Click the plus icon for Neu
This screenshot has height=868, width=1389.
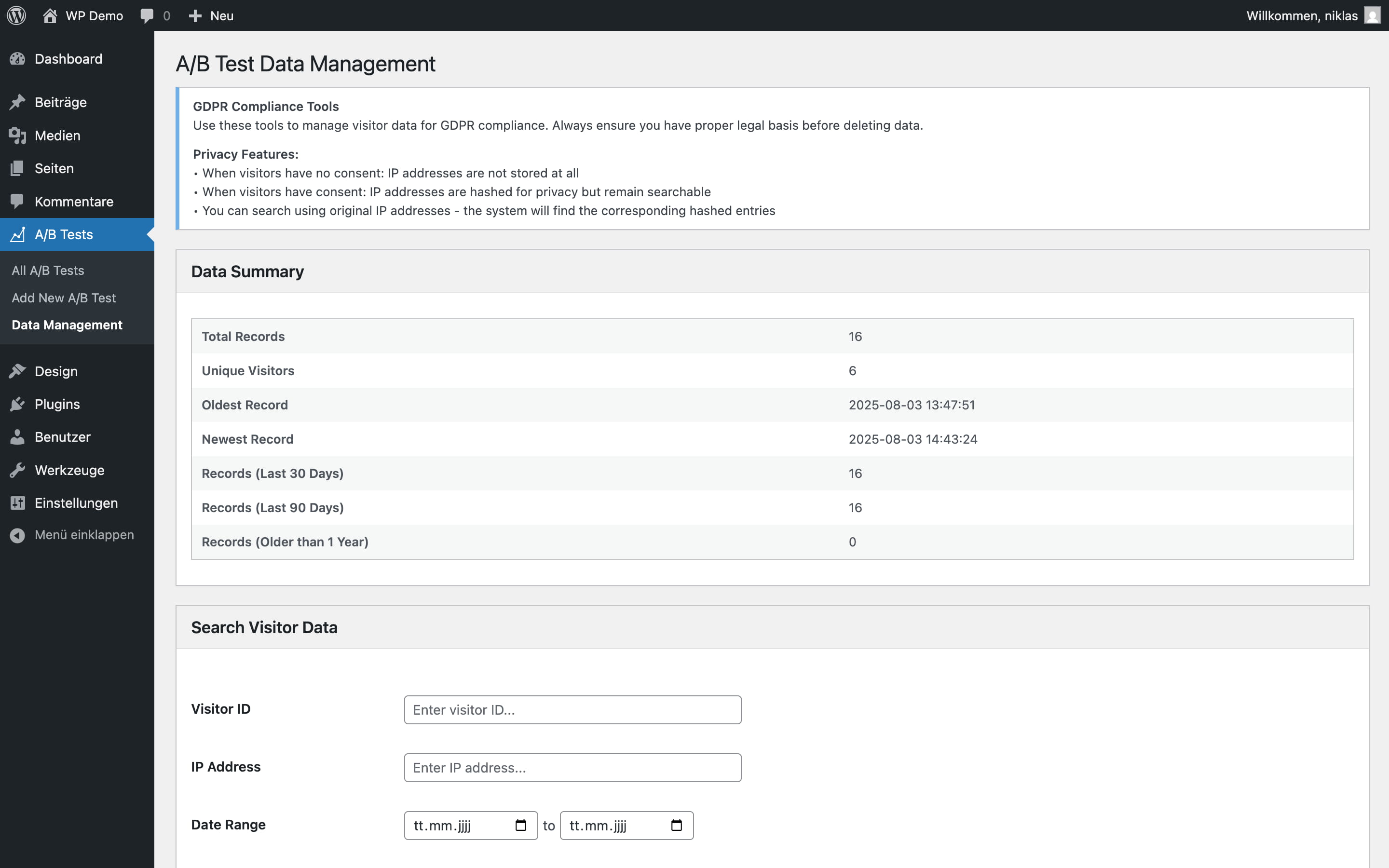coord(195,15)
